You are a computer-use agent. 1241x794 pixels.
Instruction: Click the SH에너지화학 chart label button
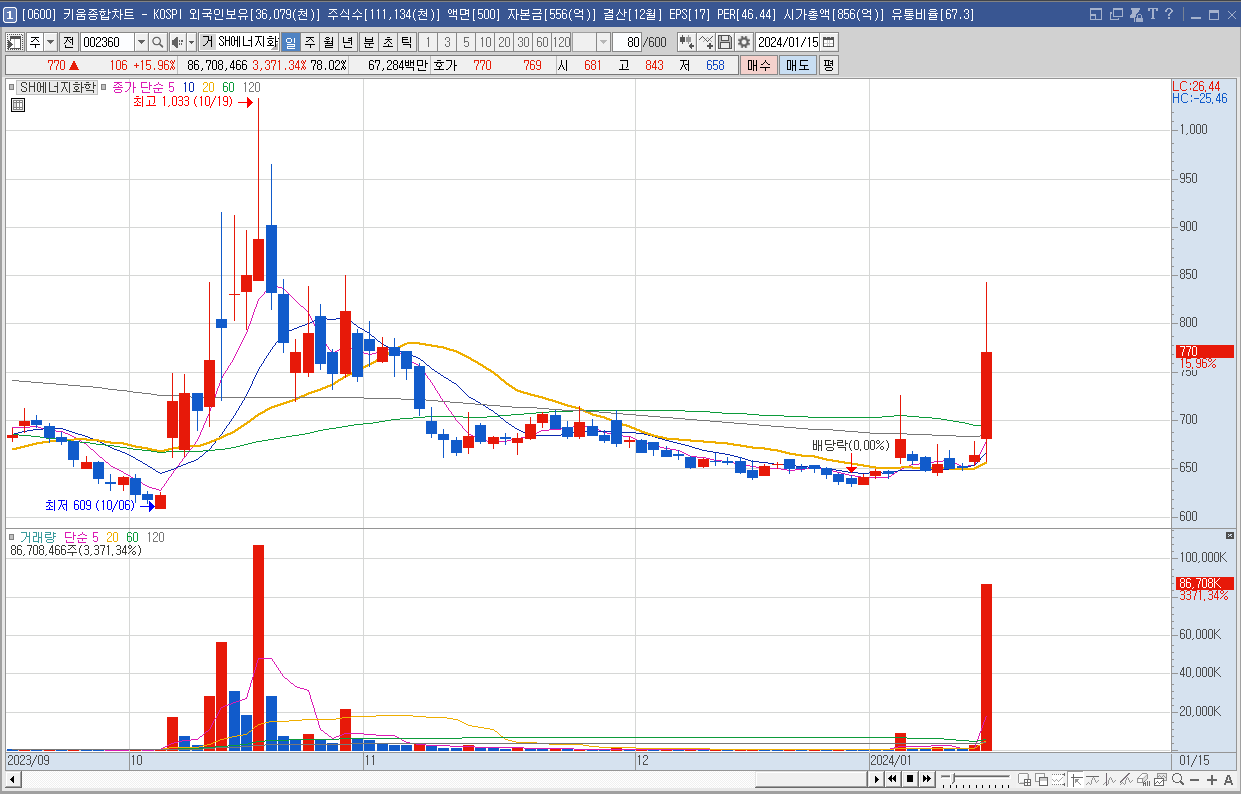(58, 87)
